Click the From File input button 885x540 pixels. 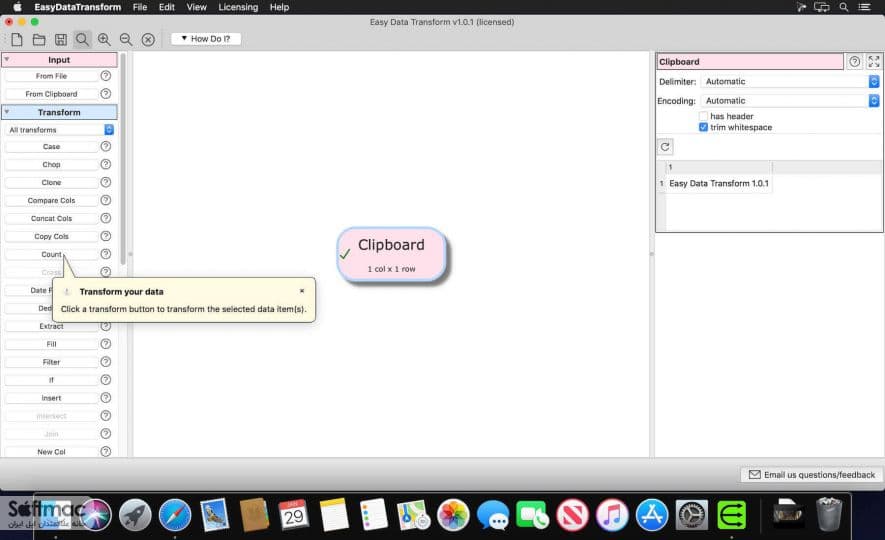51,76
